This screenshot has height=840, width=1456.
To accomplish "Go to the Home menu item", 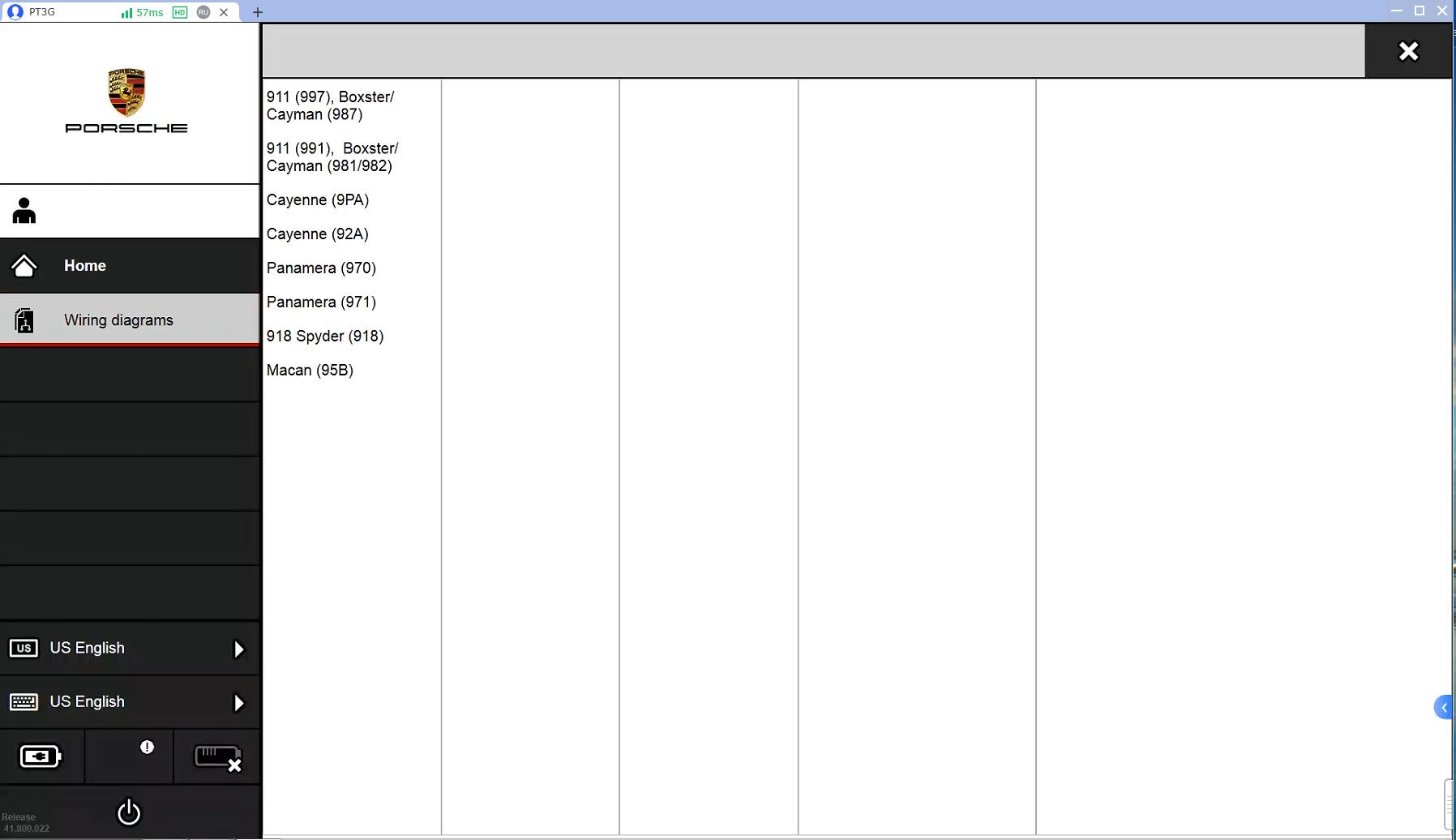I will (x=85, y=266).
